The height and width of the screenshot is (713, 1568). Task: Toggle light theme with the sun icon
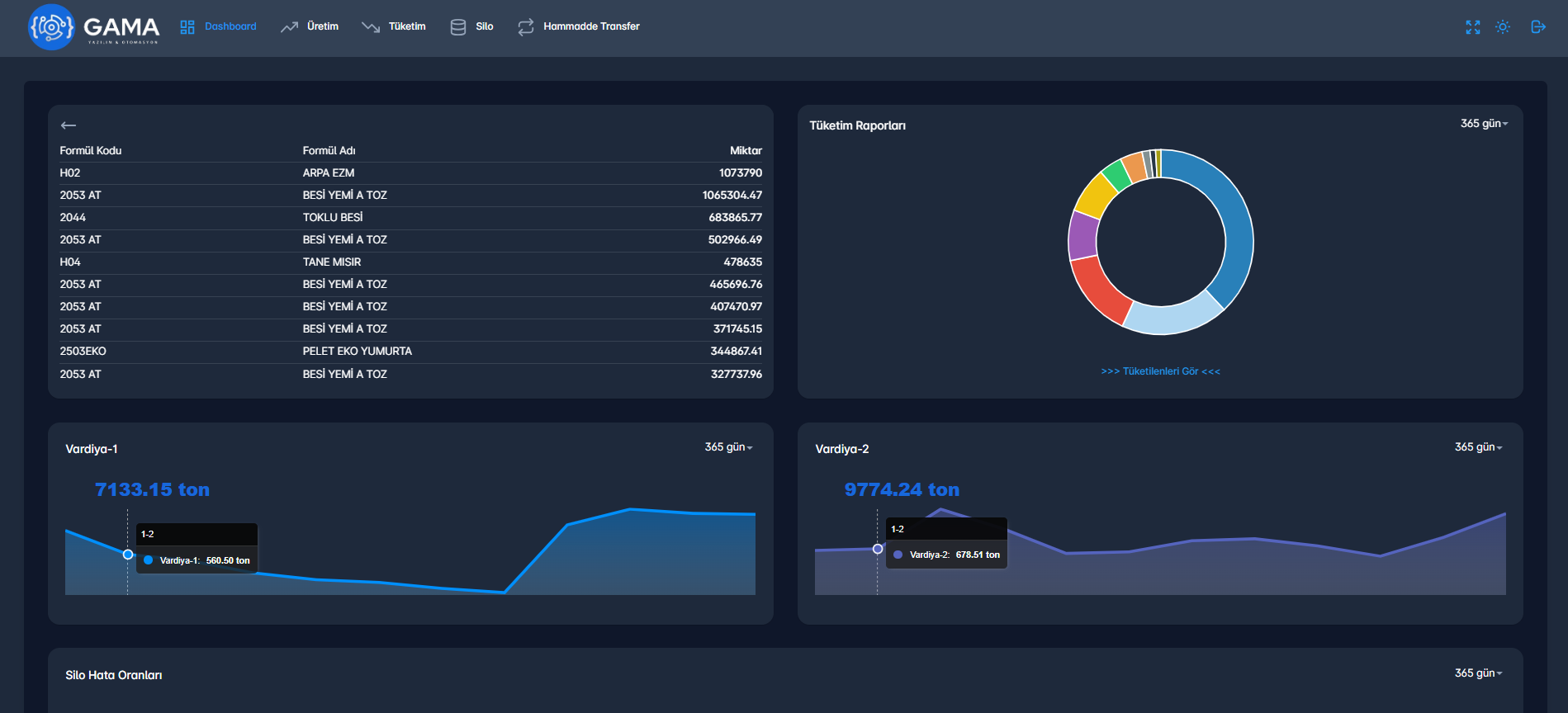click(1503, 27)
